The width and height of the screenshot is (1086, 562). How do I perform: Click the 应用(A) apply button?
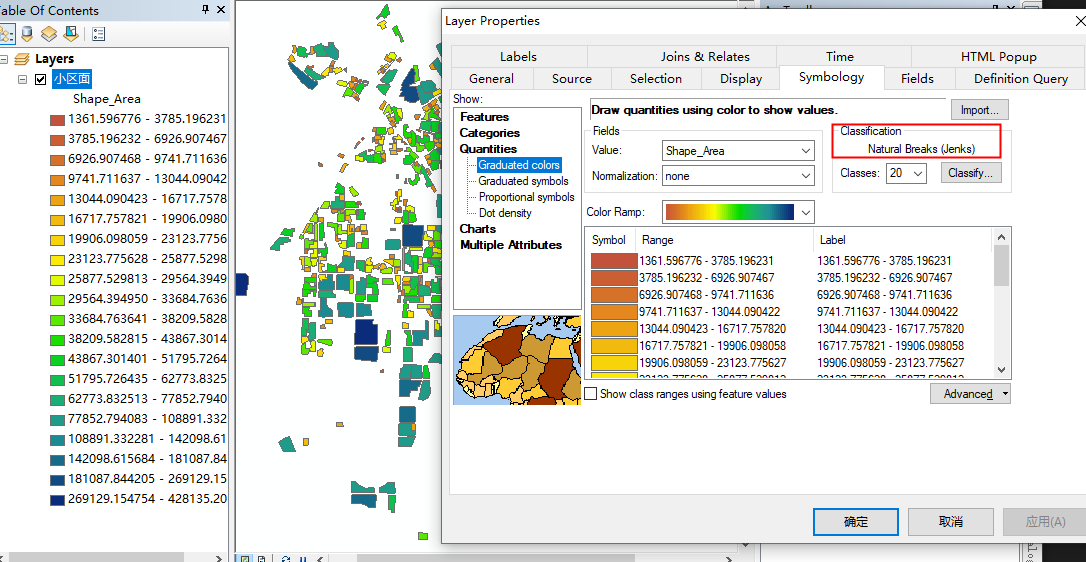pyautogui.click(x=1046, y=522)
